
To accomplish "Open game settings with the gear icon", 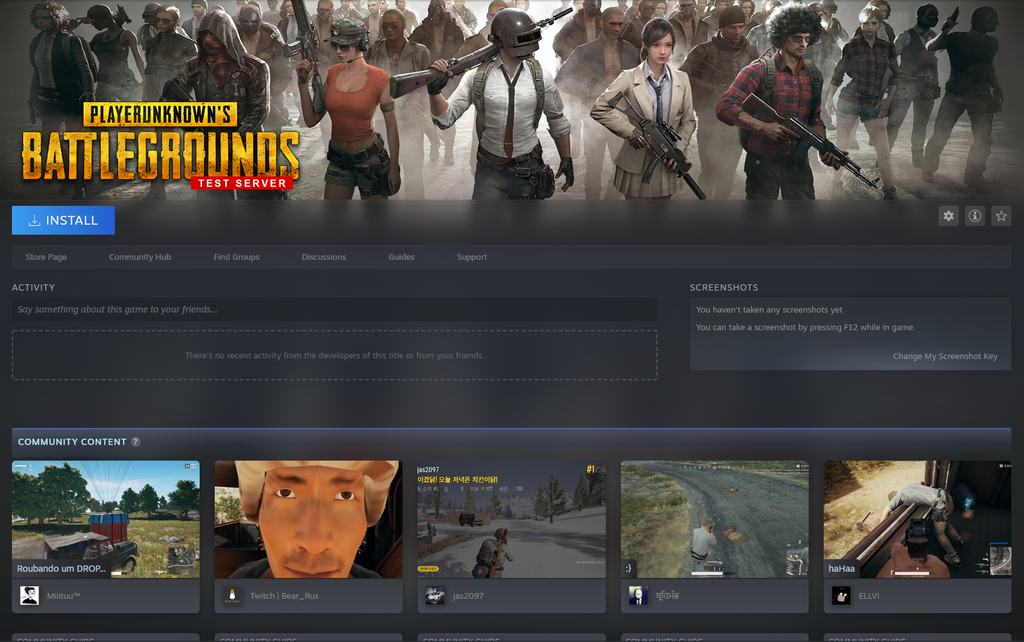I will click(948, 215).
